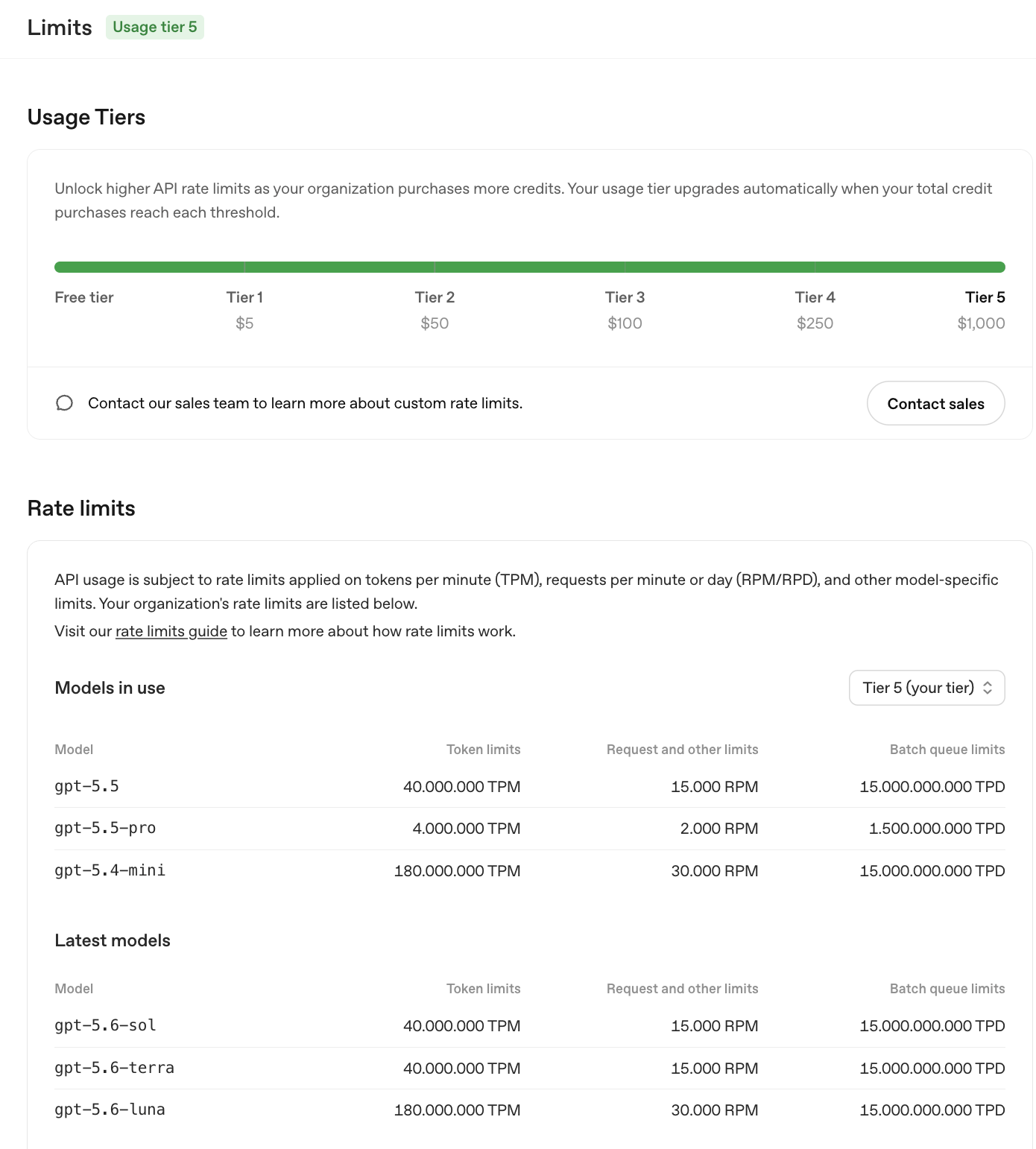Click the gpt-5.5-pro model name
This screenshot has height=1149, width=1036.
[105, 829]
